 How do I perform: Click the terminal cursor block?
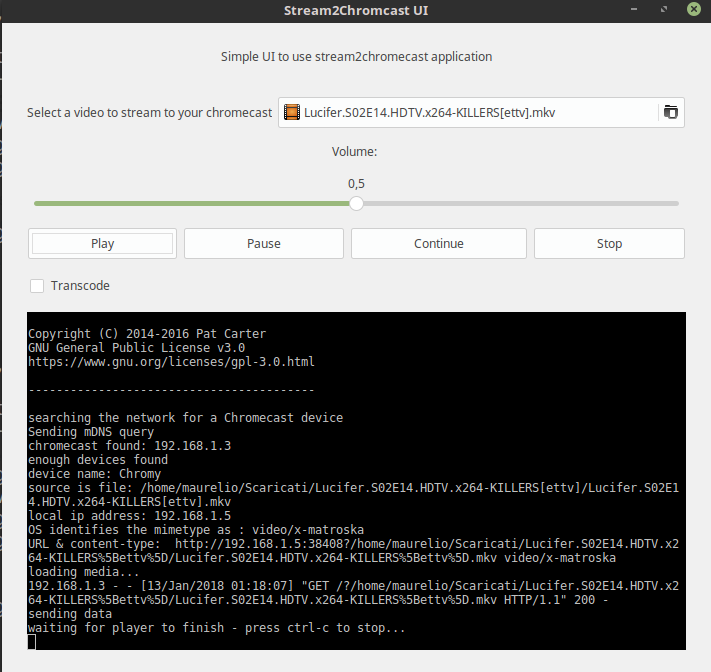tap(32, 642)
